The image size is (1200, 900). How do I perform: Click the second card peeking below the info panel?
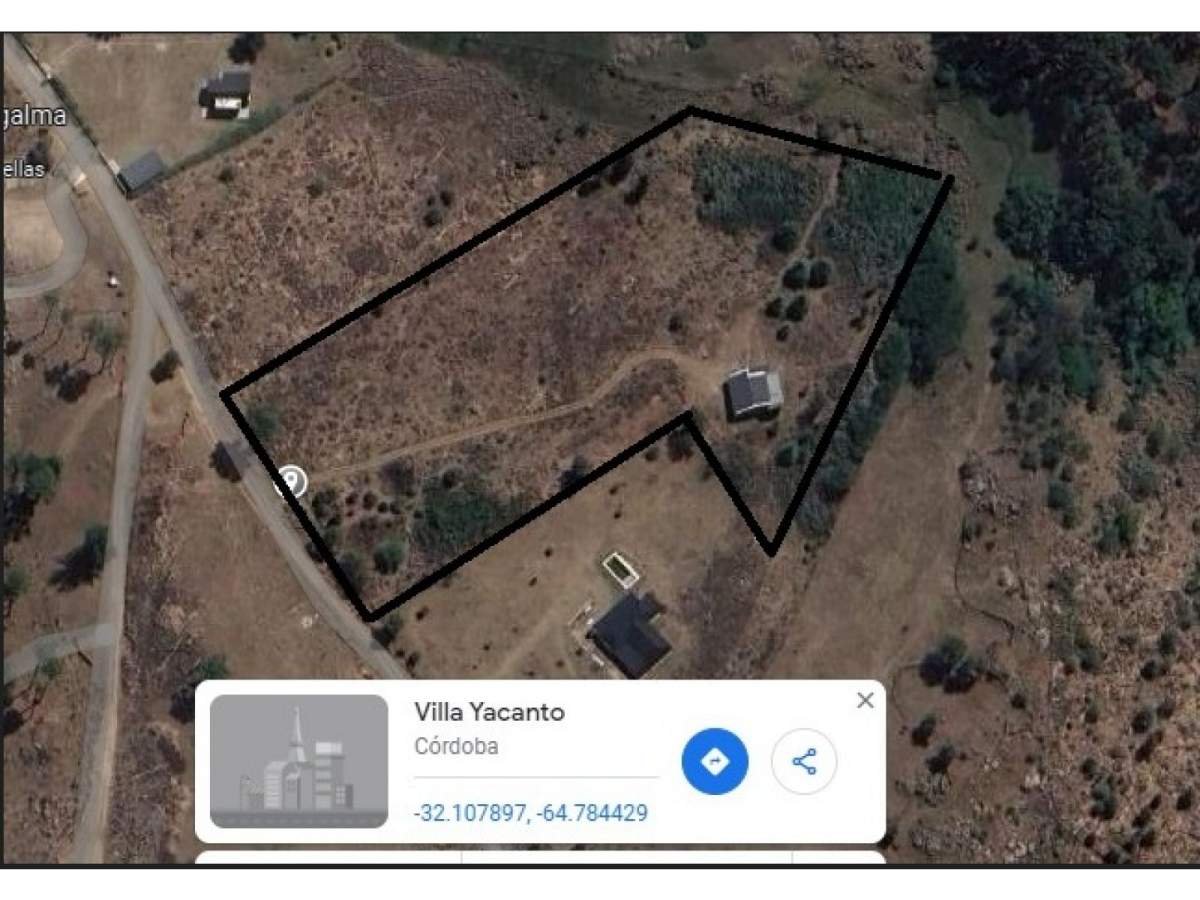point(540,857)
